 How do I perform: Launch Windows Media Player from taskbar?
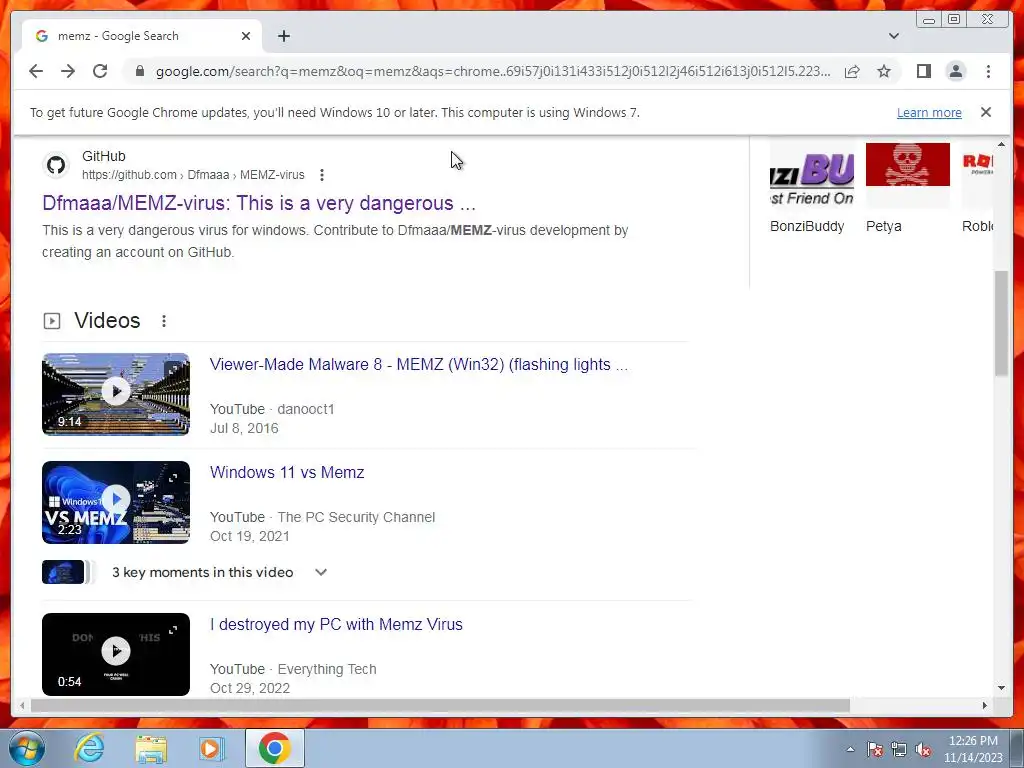click(x=211, y=748)
